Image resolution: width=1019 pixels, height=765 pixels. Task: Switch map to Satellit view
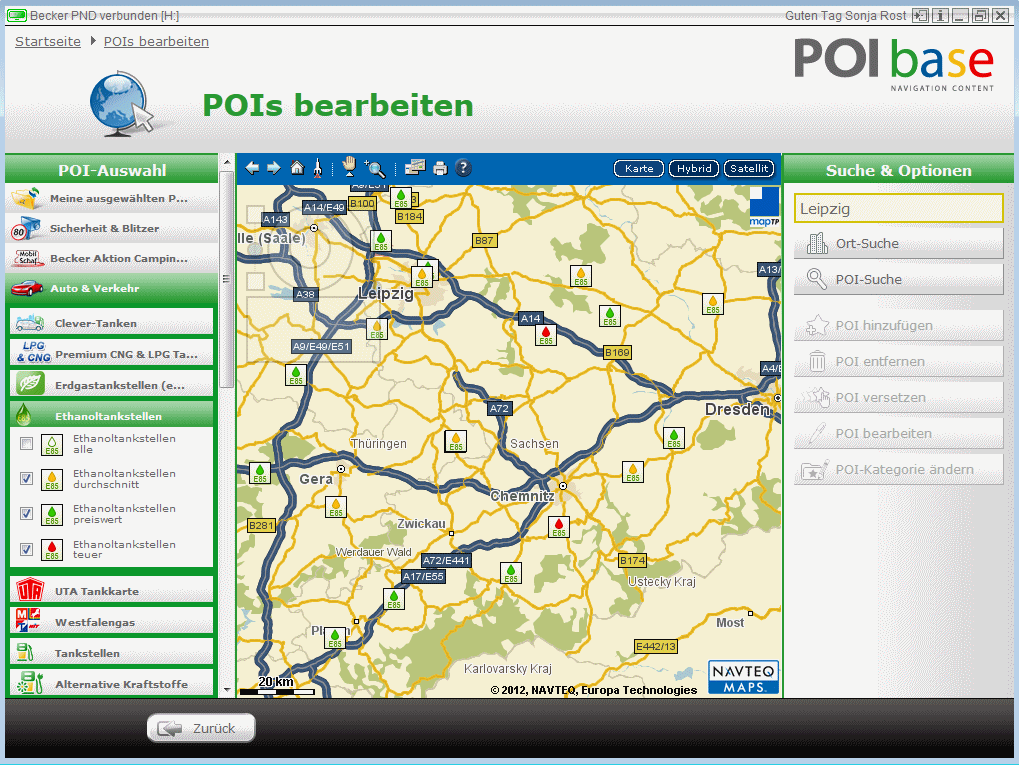click(x=748, y=169)
